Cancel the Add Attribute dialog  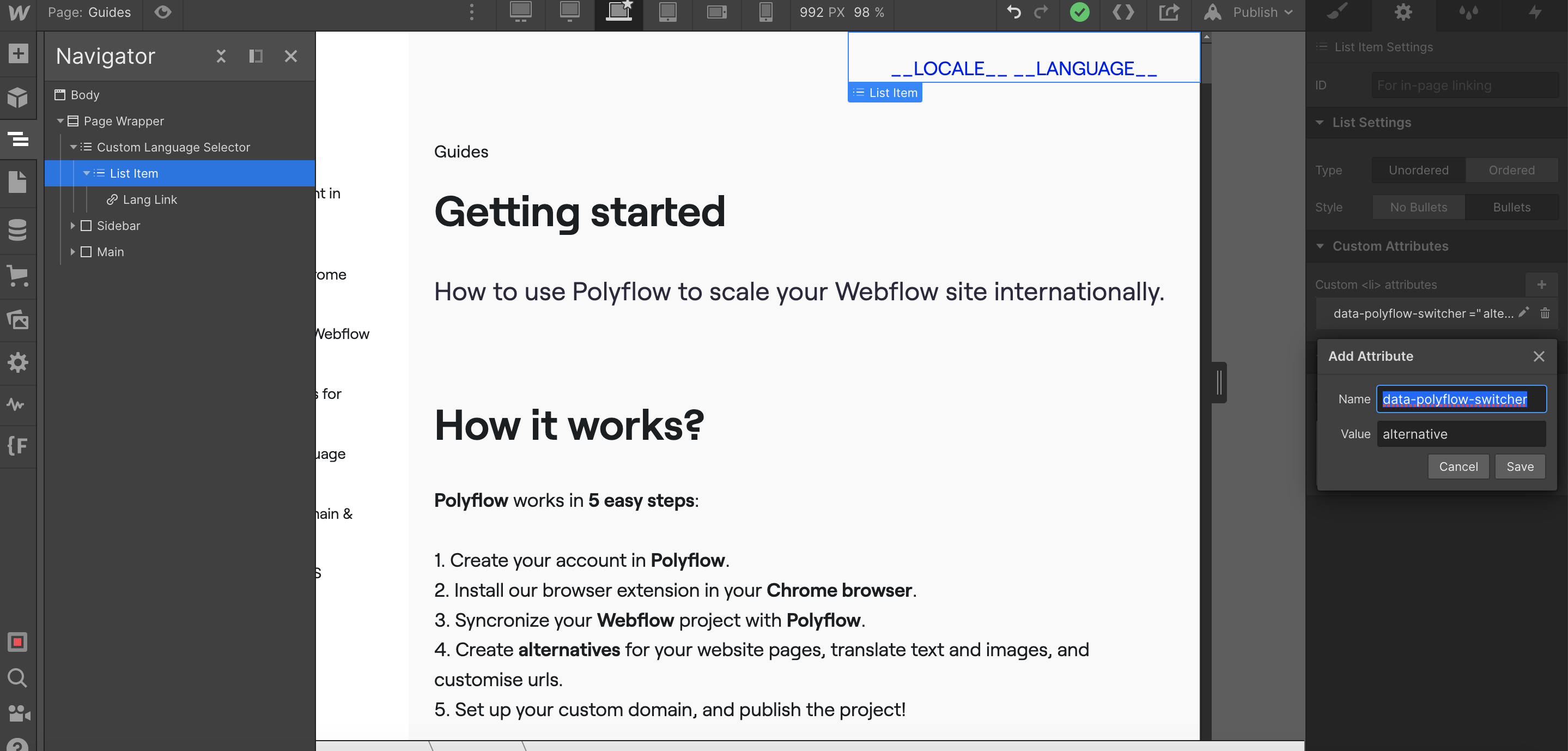pyautogui.click(x=1458, y=467)
